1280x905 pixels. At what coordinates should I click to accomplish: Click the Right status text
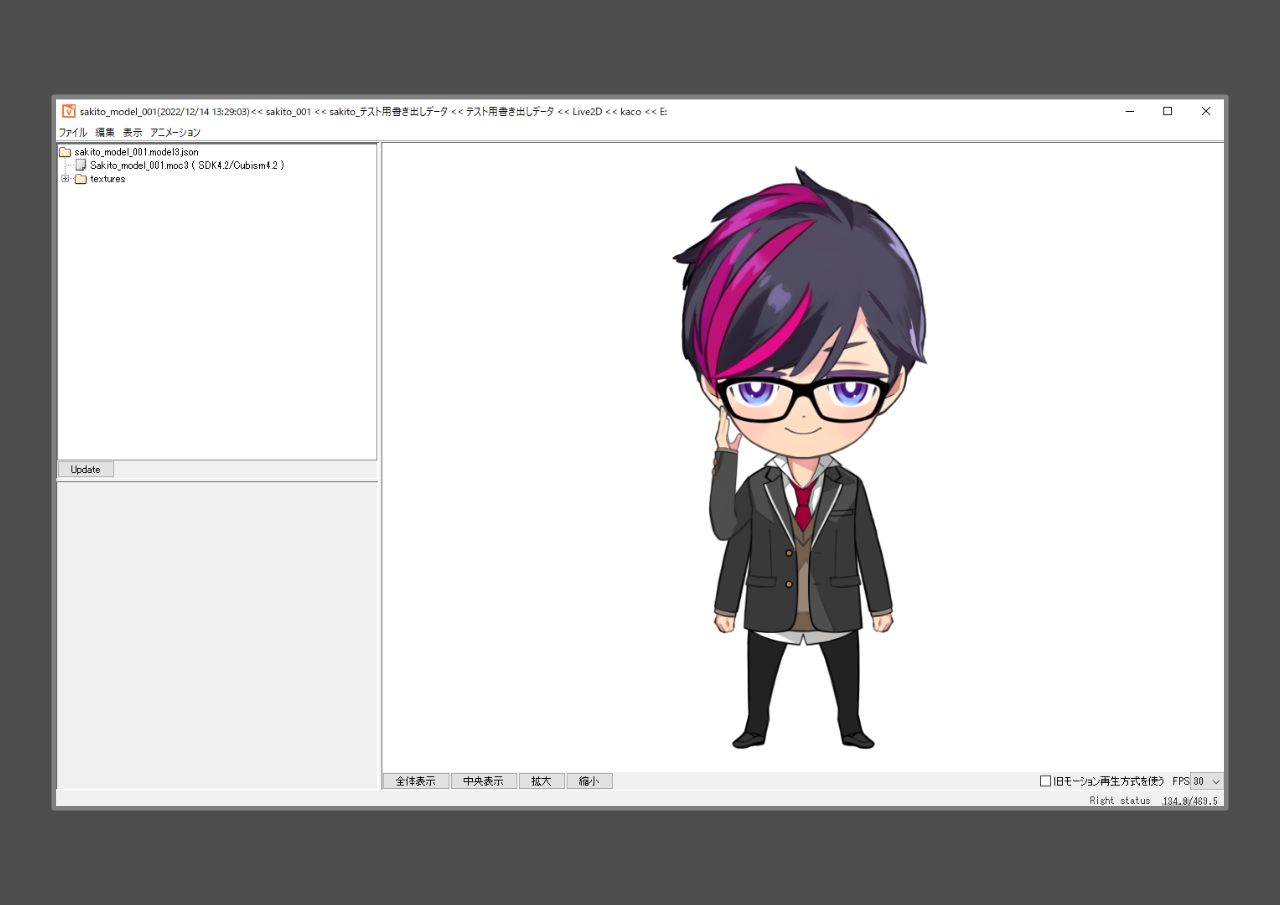tap(1120, 801)
